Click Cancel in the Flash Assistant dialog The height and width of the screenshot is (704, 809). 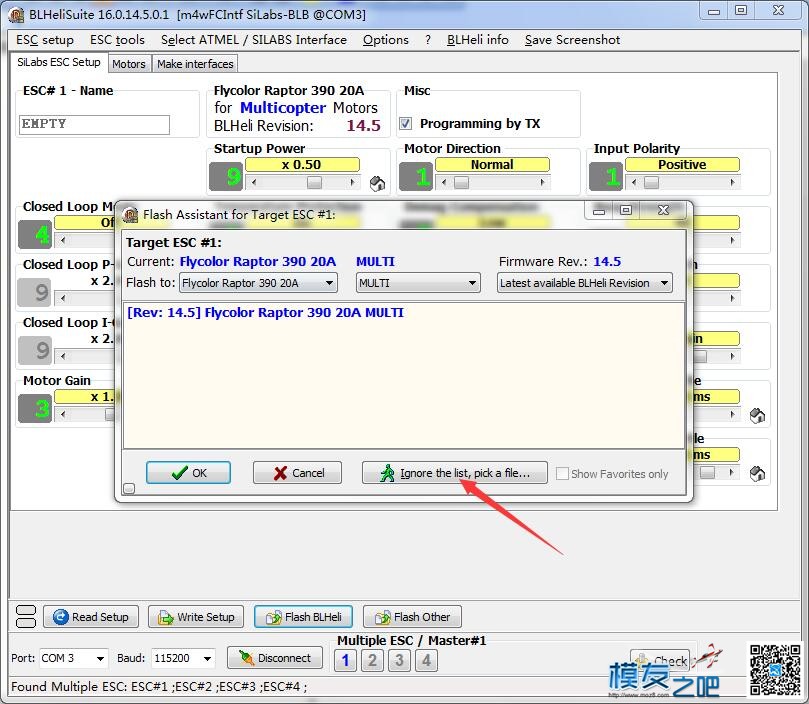[297, 473]
